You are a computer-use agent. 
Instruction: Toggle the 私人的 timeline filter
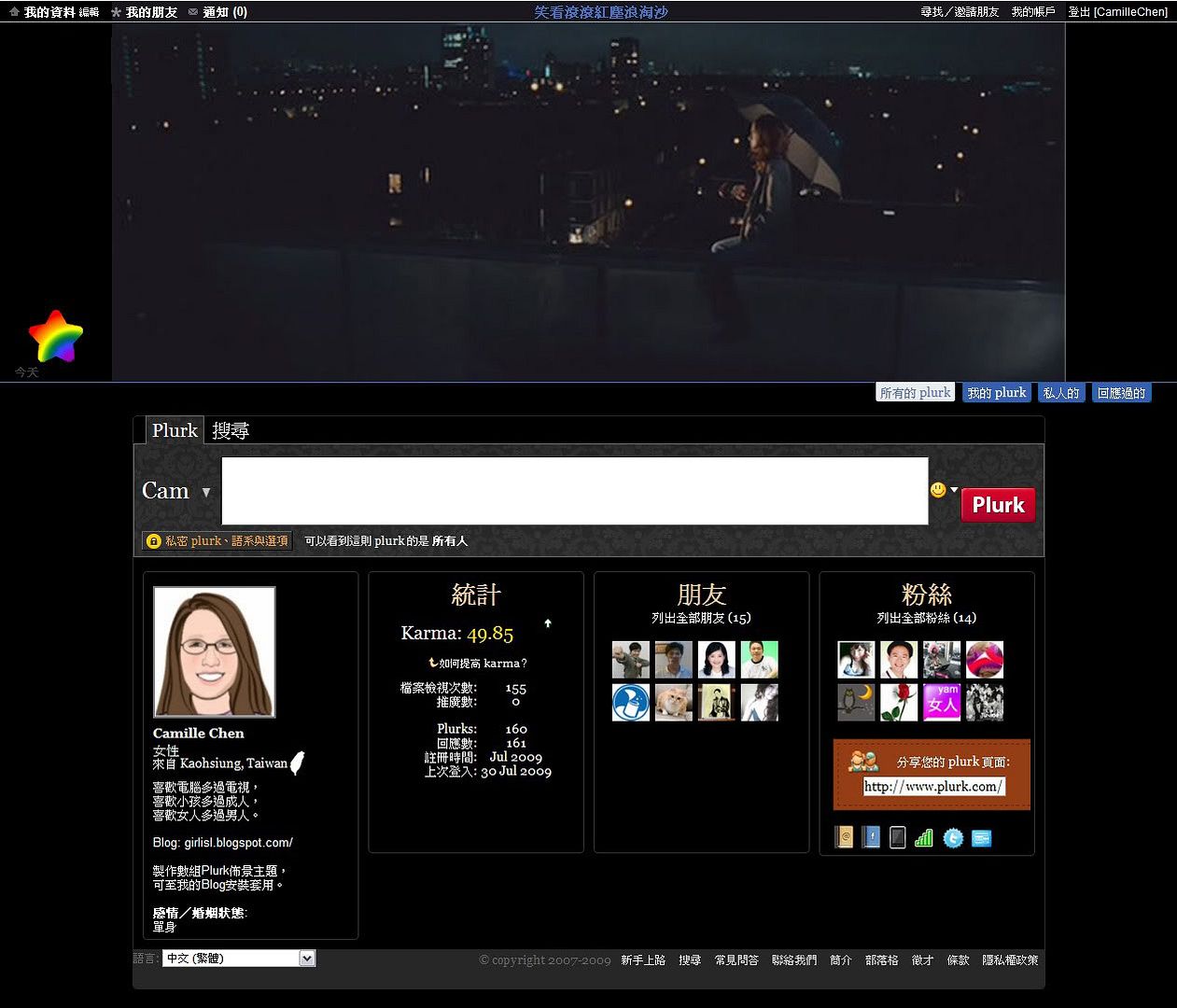[x=1060, y=393]
